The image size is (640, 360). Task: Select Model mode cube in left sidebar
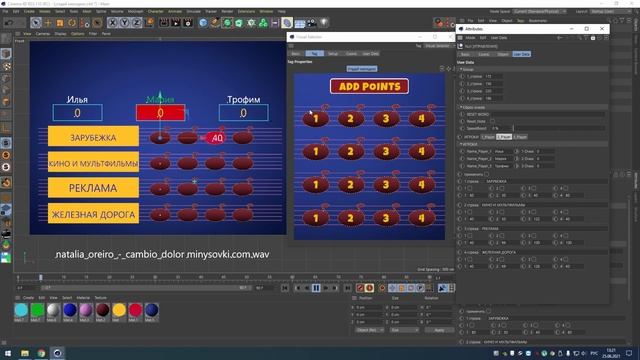(6, 53)
